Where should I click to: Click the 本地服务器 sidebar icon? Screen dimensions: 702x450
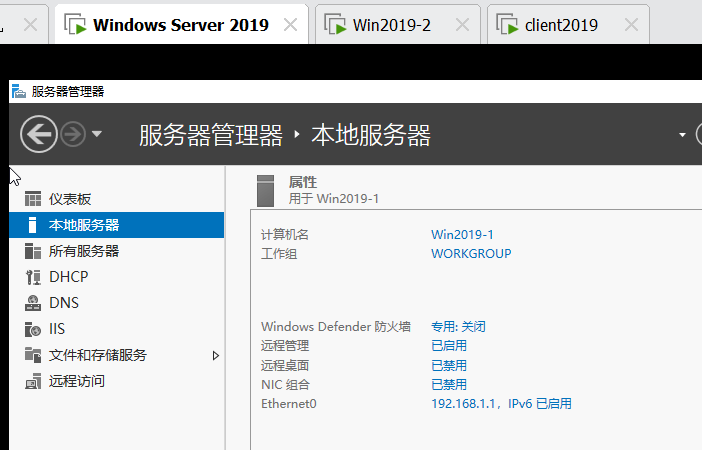32,225
